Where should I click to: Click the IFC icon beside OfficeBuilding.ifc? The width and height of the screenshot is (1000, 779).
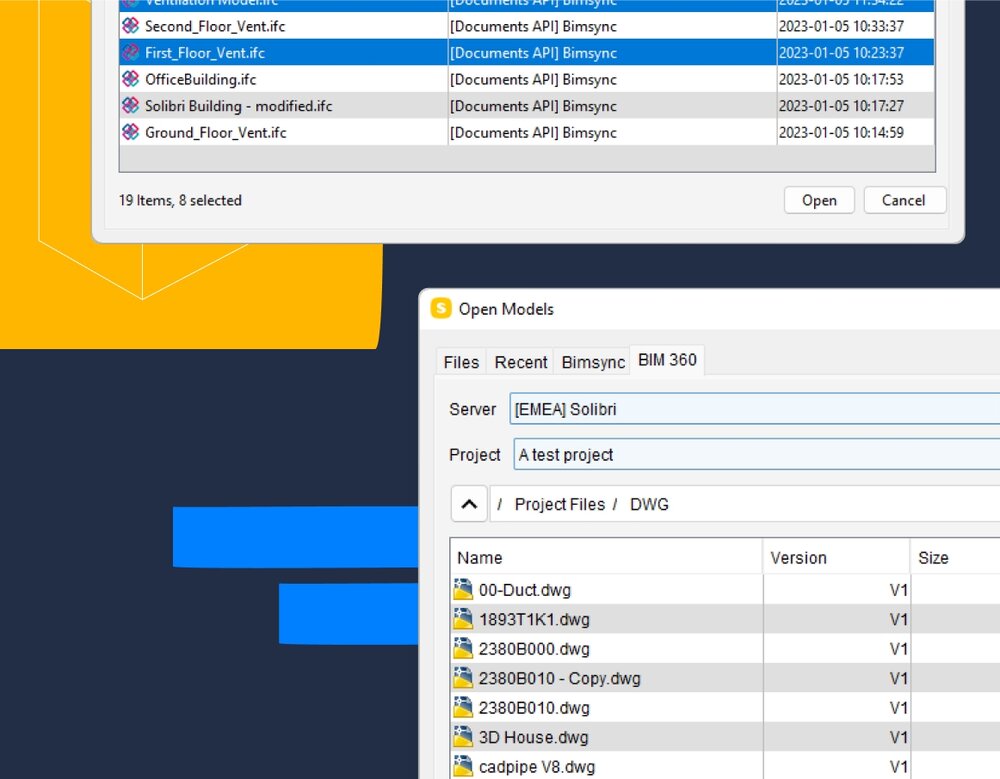[131, 79]
